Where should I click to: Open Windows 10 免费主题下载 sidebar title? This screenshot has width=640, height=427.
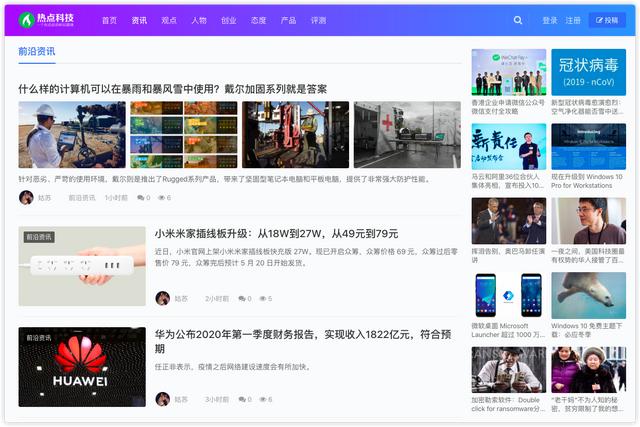(x=587, y=330)
